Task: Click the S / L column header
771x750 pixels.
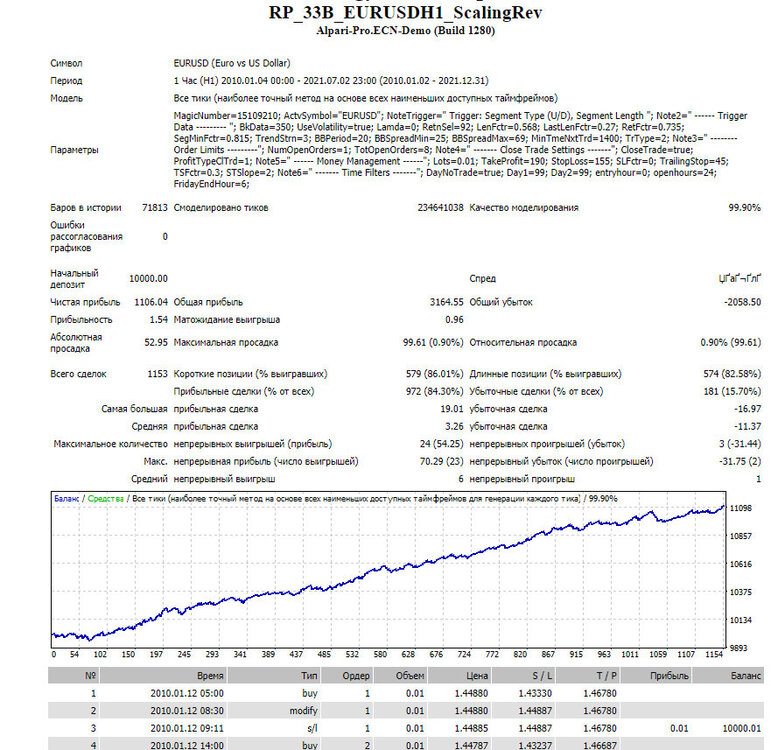Action: click(523, 676)
